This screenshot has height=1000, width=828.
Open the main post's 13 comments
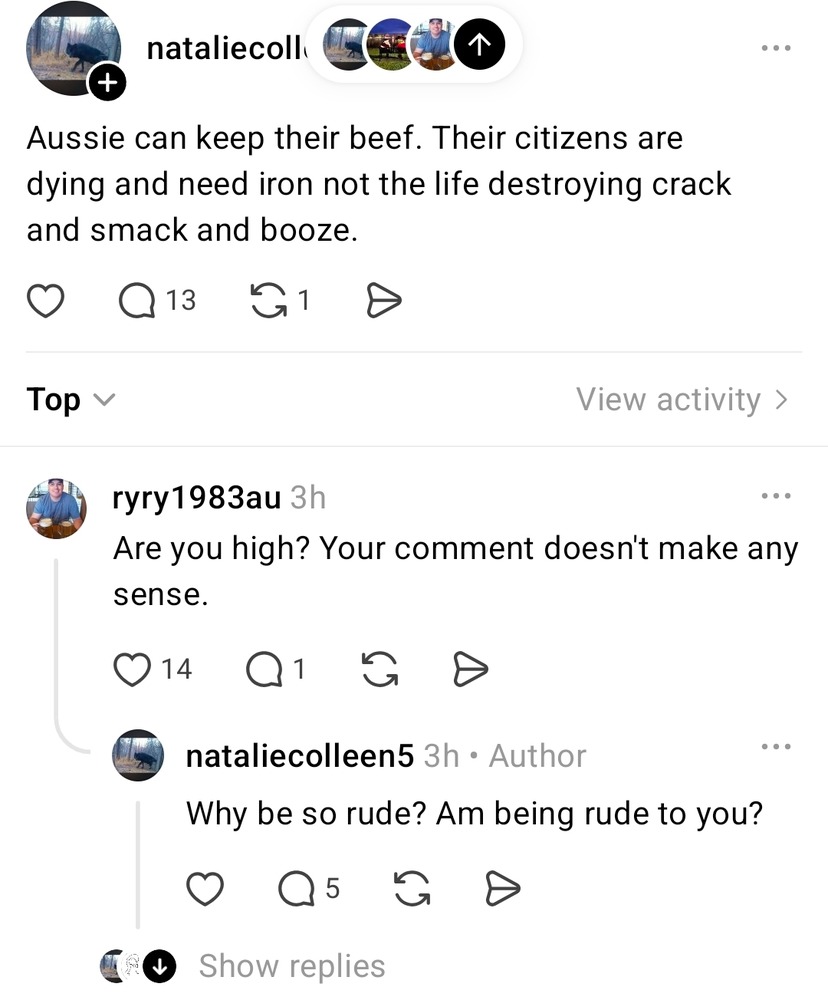point(157,301)
